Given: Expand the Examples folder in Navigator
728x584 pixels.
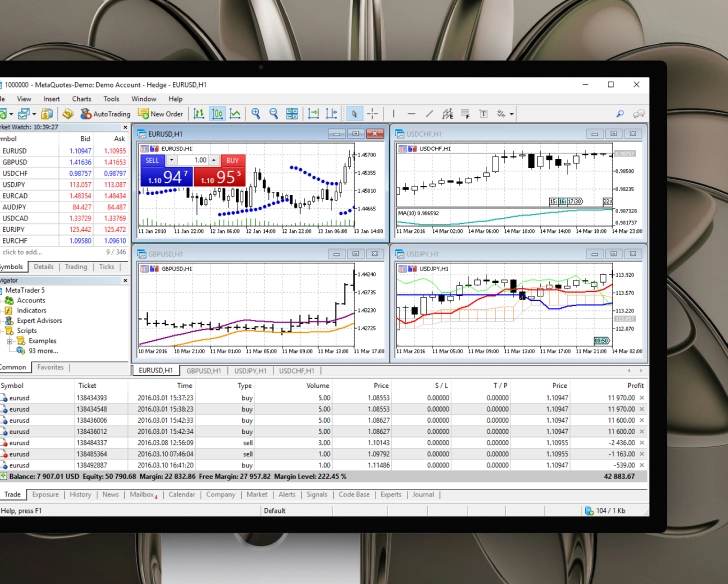Looking at the screenshot, I should click(10, 341).
